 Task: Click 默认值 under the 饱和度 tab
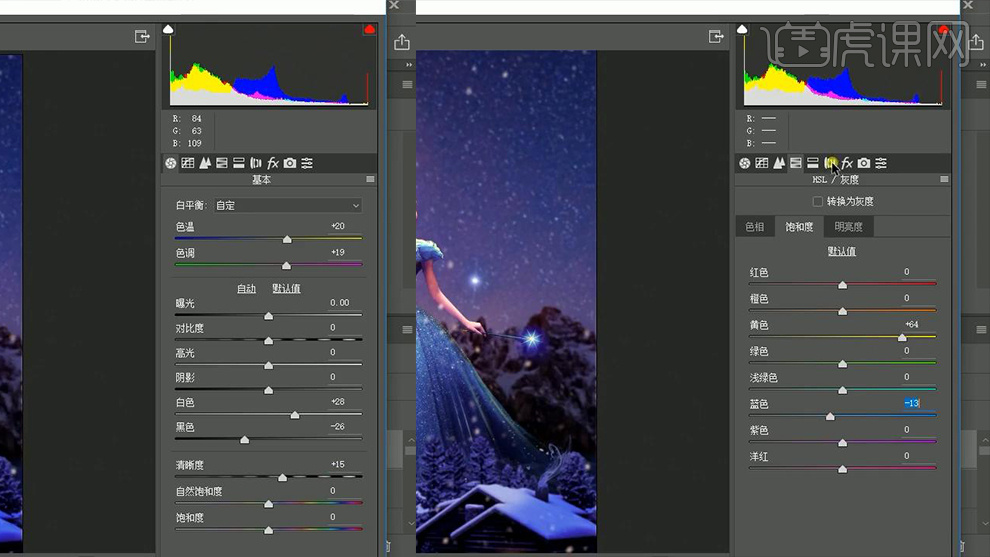coord(841,252)
